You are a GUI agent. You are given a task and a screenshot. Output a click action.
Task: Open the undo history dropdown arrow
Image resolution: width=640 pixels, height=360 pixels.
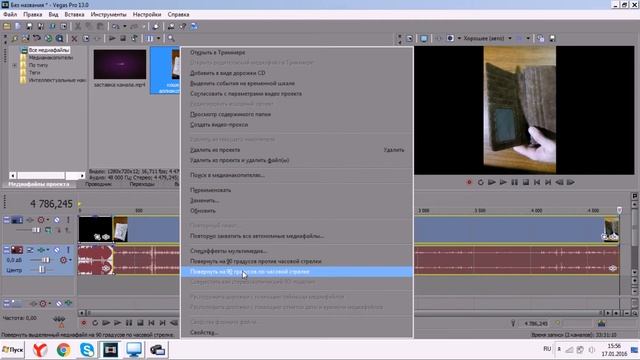pos(124,26)
